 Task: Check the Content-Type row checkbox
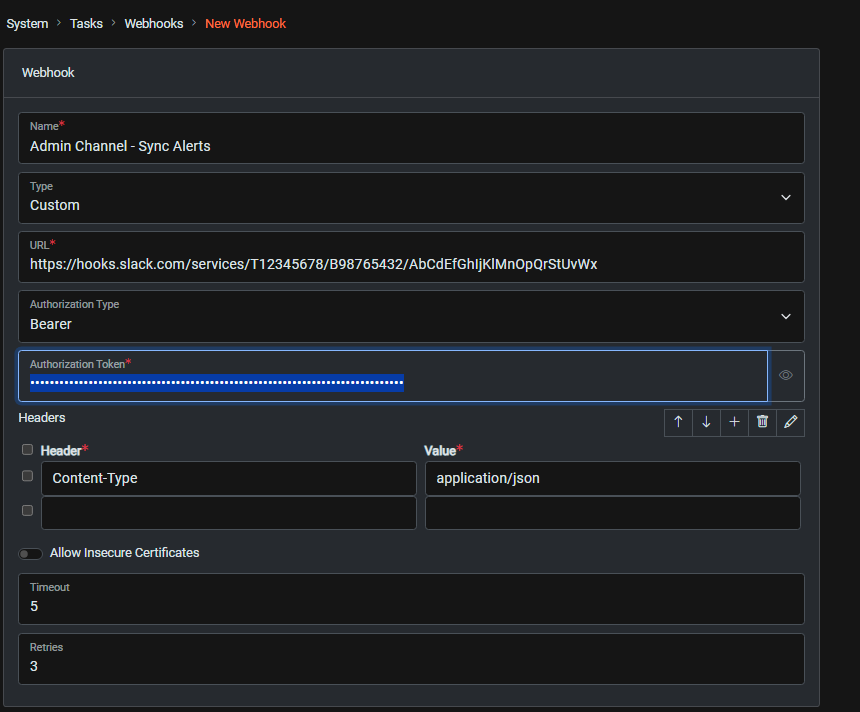[x=27, y=475]
